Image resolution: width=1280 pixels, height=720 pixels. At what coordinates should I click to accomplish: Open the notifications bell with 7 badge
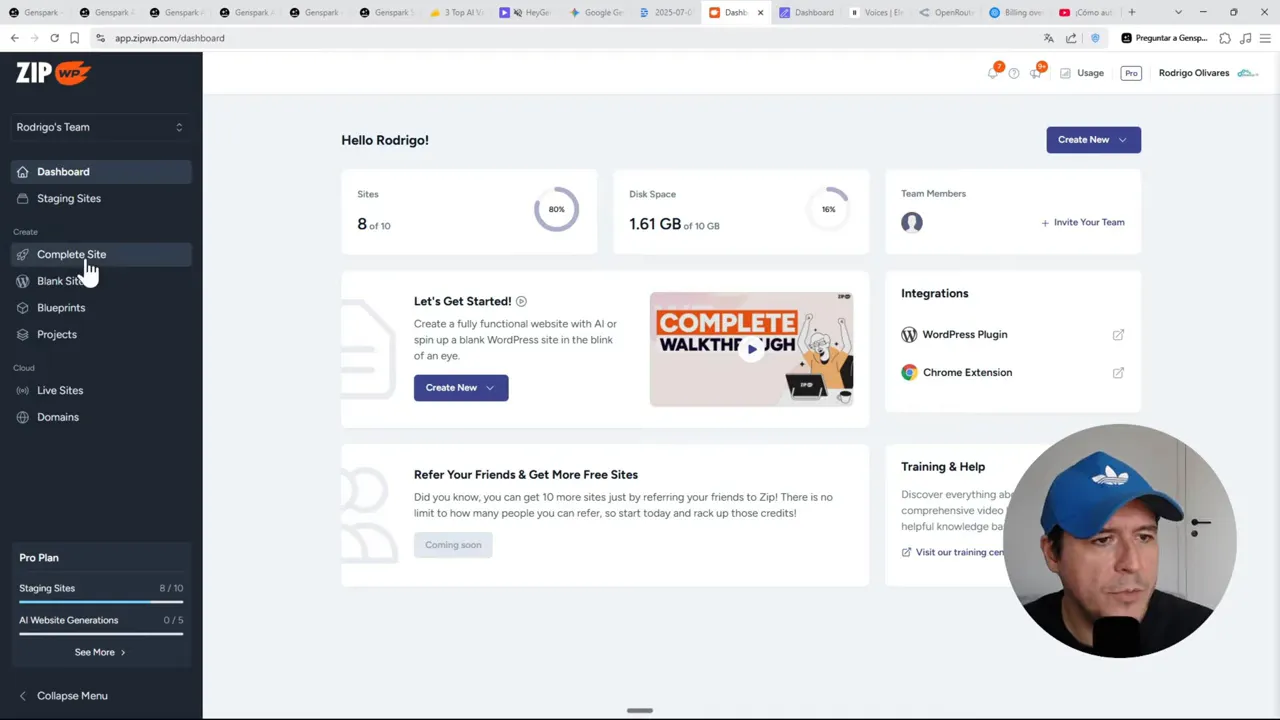click(992, 73)
